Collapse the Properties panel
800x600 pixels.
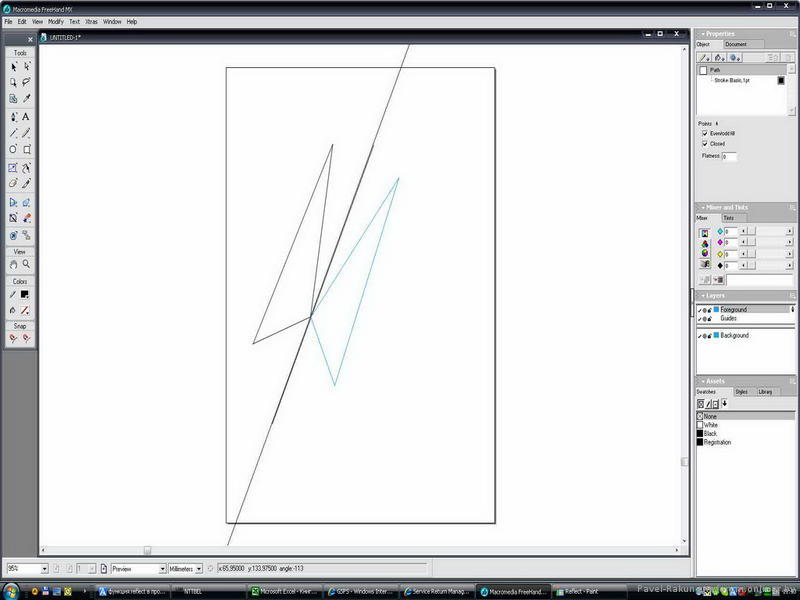coord(703,34)
